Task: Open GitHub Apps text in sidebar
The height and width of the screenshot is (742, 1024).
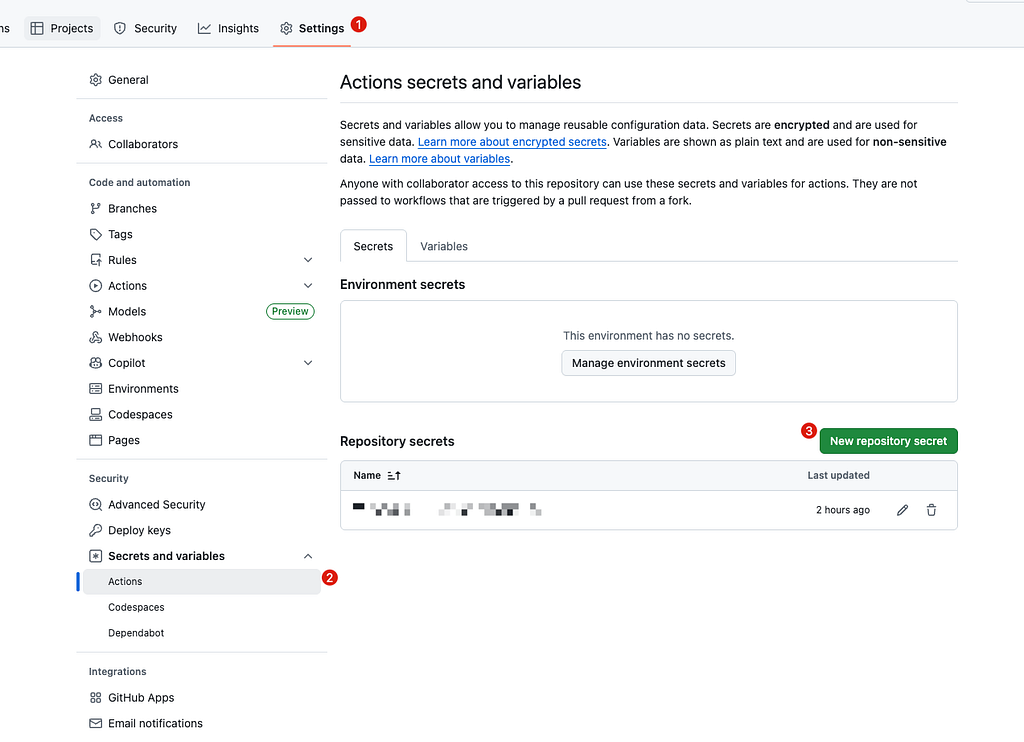Action: (x=141, y=698)
